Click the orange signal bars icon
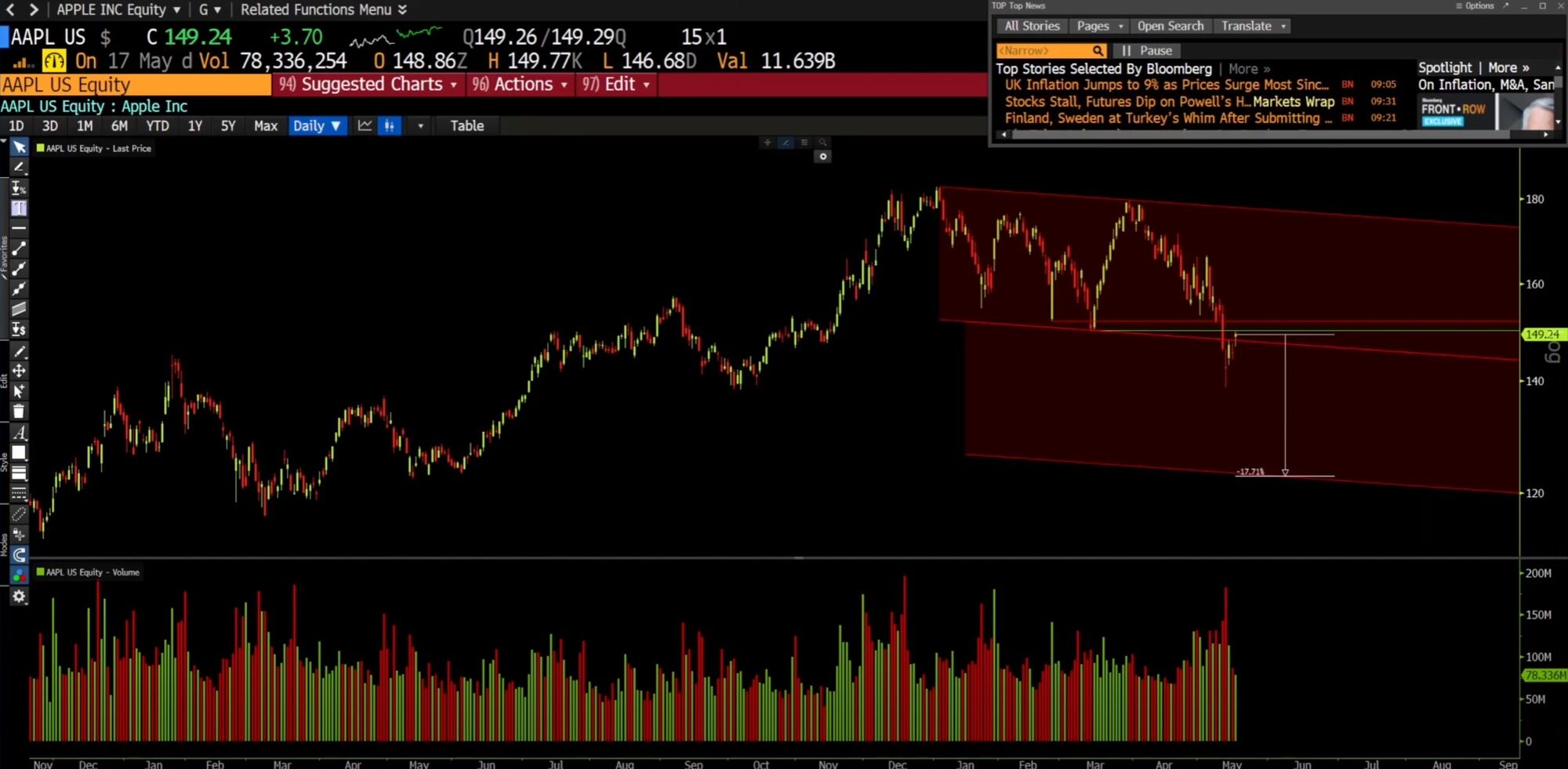 pyautogui.click(x=21, y=61)
